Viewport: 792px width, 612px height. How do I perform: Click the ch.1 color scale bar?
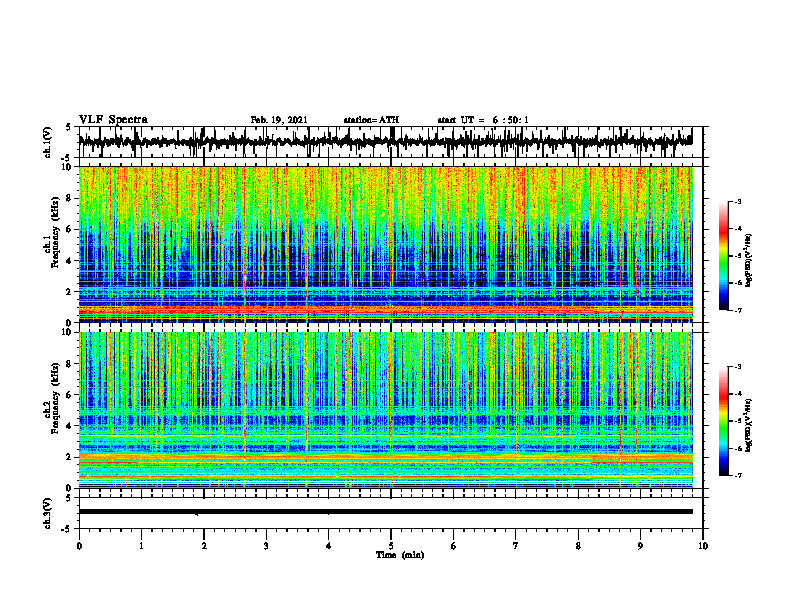[723, 256]
